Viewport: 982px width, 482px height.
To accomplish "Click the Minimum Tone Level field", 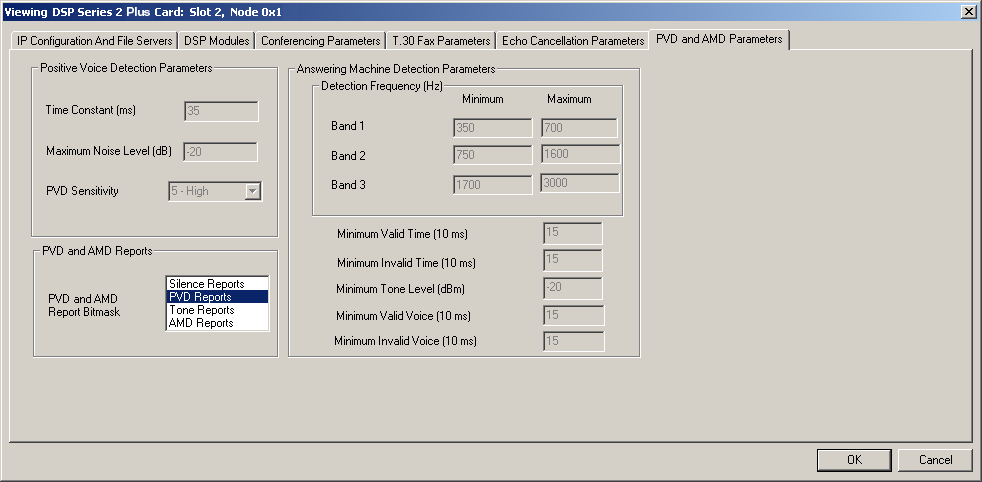I will point(572,288).
